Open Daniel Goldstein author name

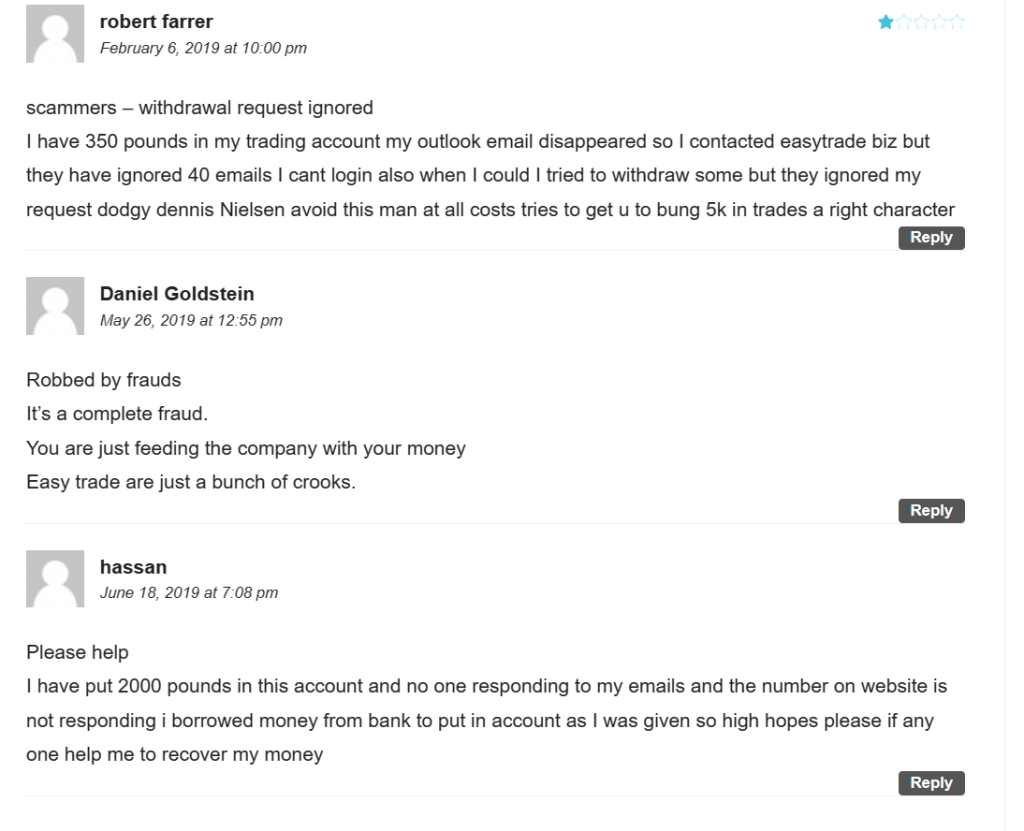177,294
